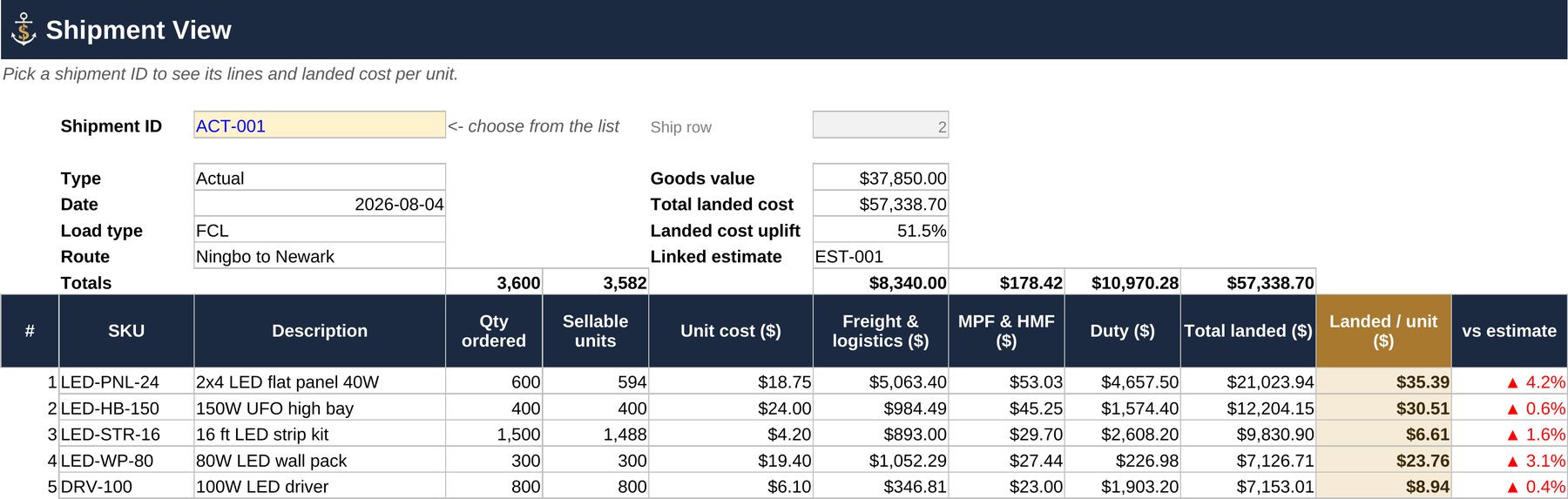Click the Total landed ($) header
Viewport: 1568px width, 499px height.
coord(1248,331)
